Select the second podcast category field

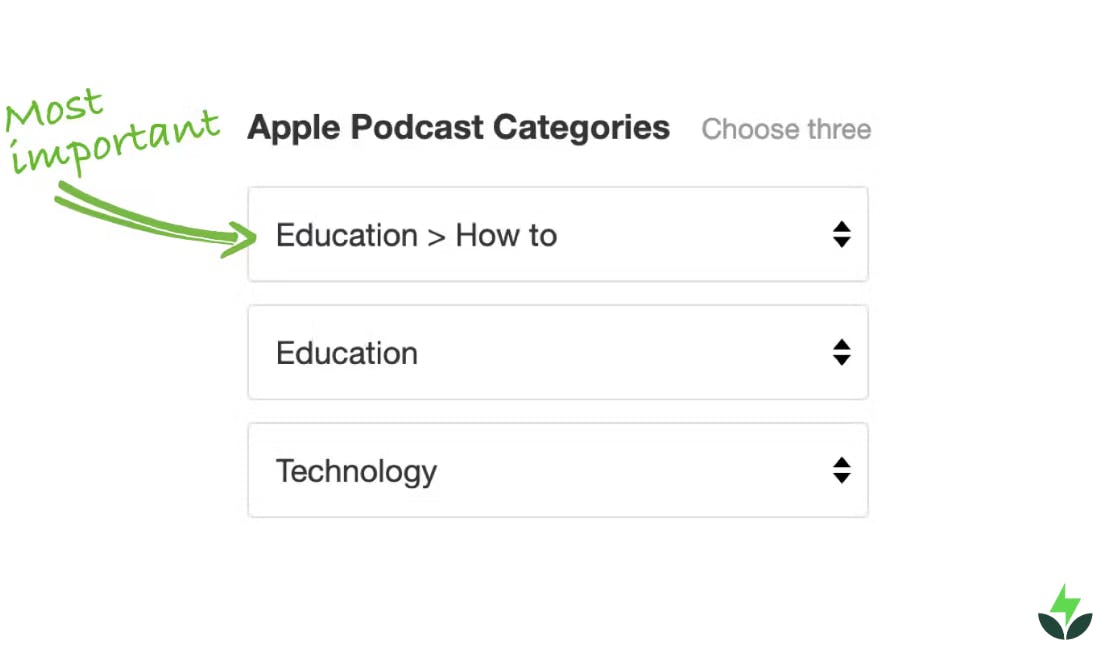click(x=557, y=352)
